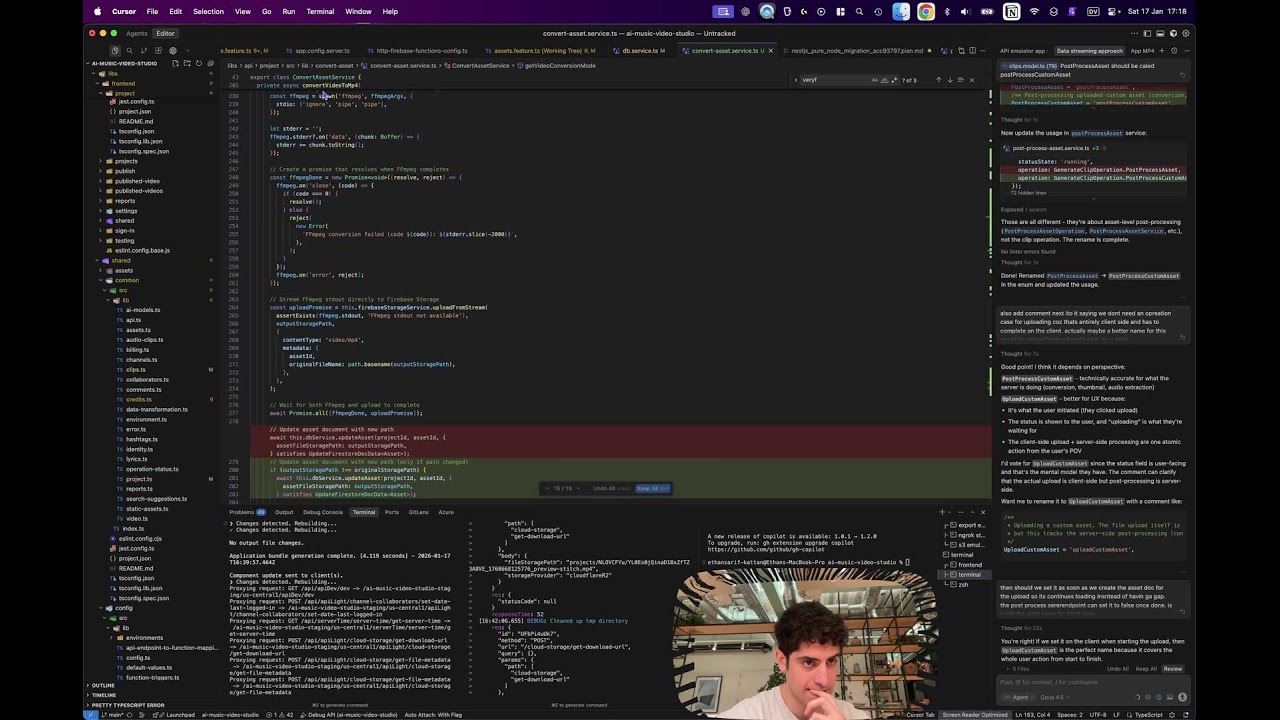Screen dimensions: 1280x720
Task: Open credits.ts file in explorer
Action: tap(138, 400)
